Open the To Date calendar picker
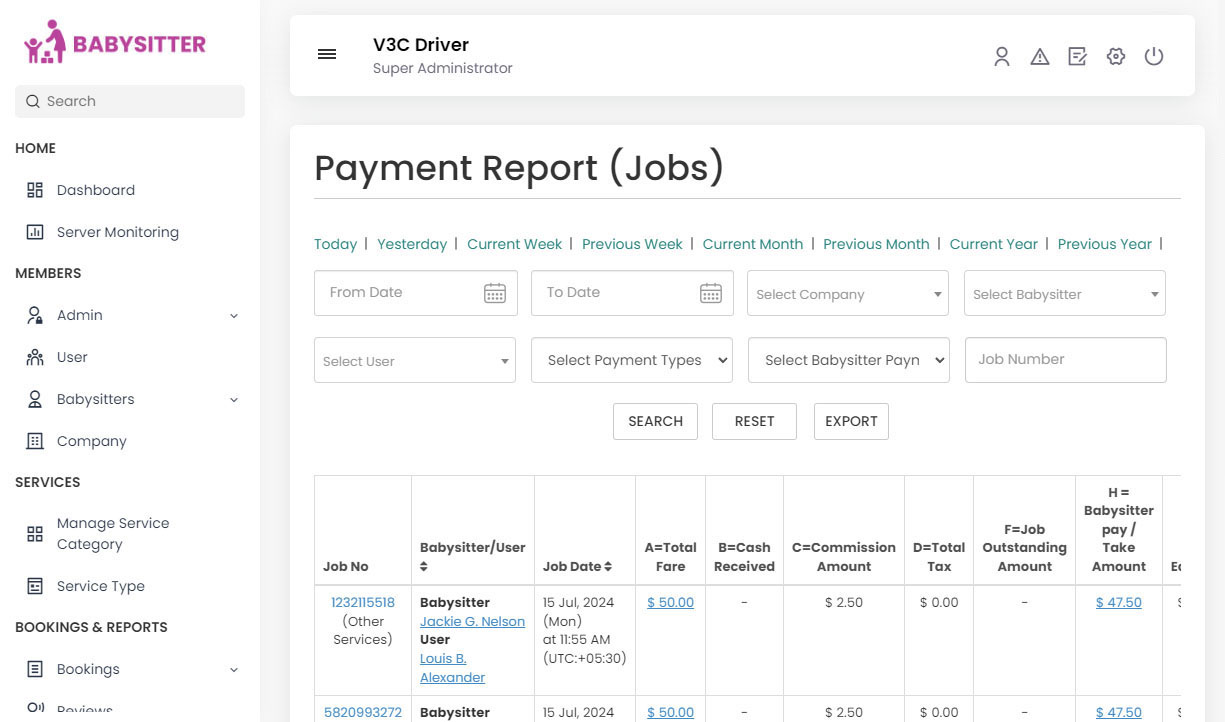 [x=711, y=293]
